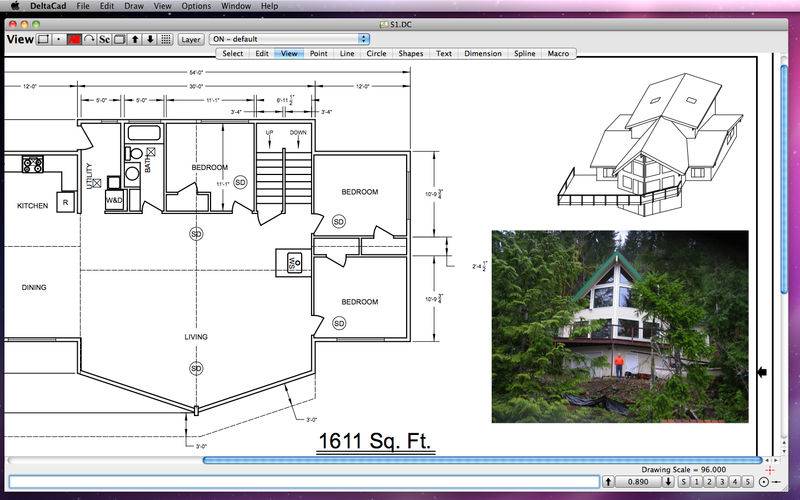Click saved view button 3
The height and width of the screenshot is (500, 800).
tap(722, 482)
